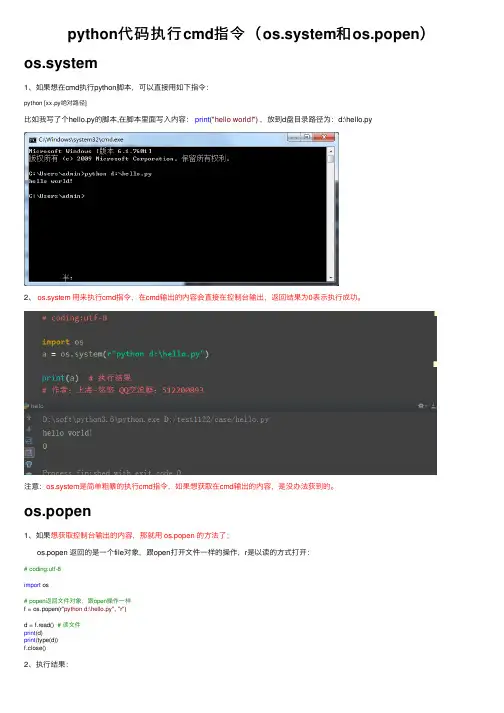Click the cmd scrollbar up arrow
The image size is (504, 713).
[x=331, y=150]
